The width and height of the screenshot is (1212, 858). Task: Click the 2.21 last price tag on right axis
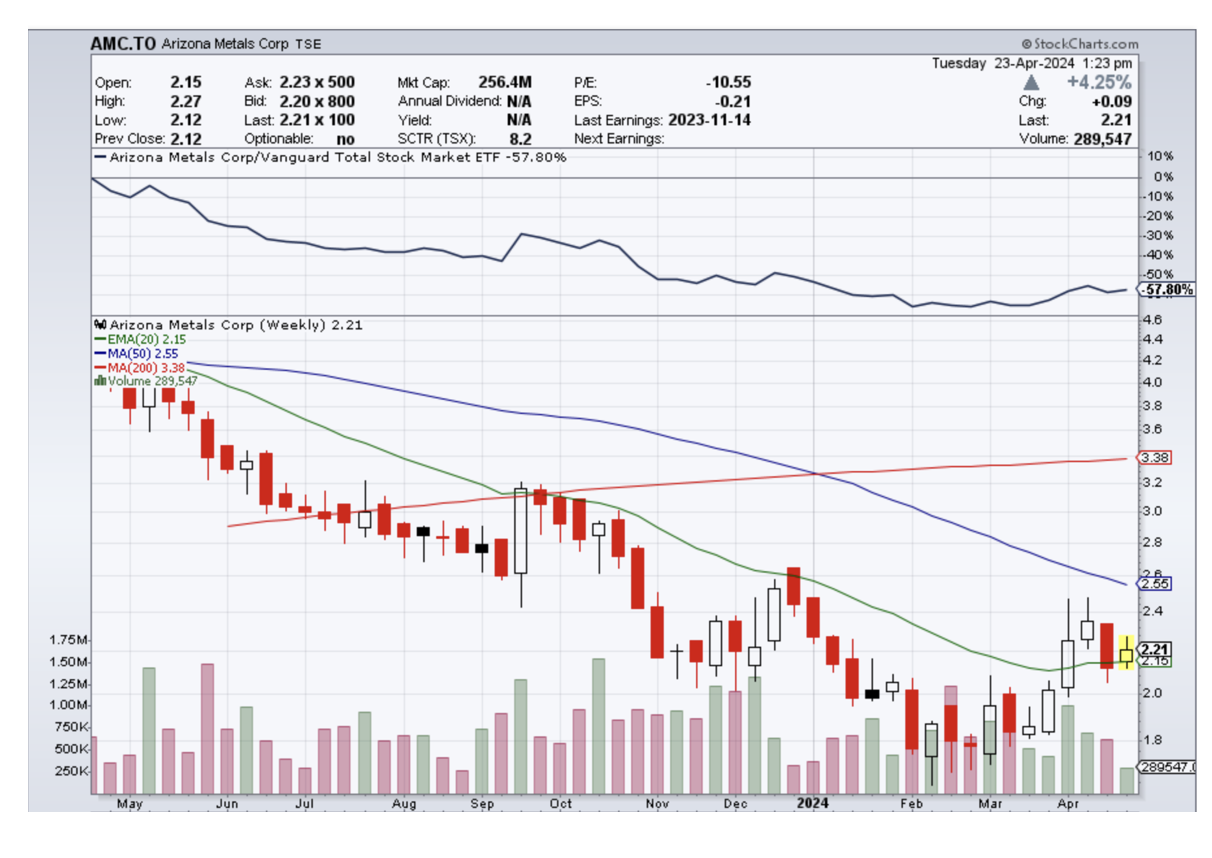(1155, 649)
